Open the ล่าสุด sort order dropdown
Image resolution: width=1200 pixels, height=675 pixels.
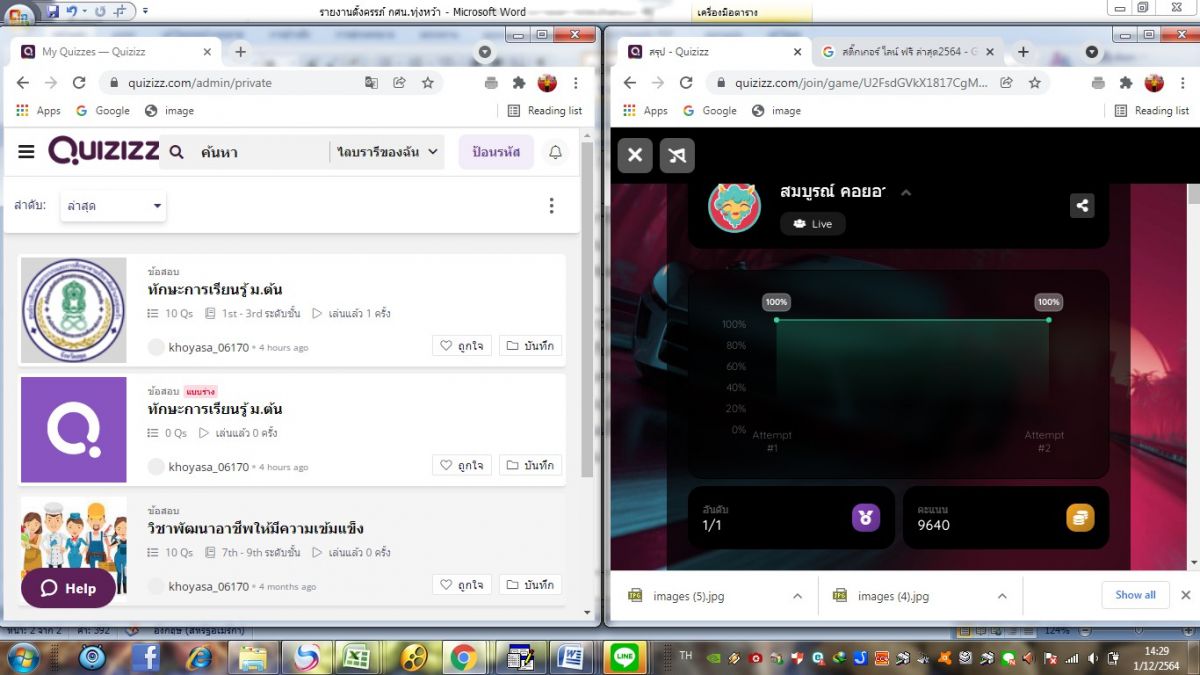click(113, 206)
